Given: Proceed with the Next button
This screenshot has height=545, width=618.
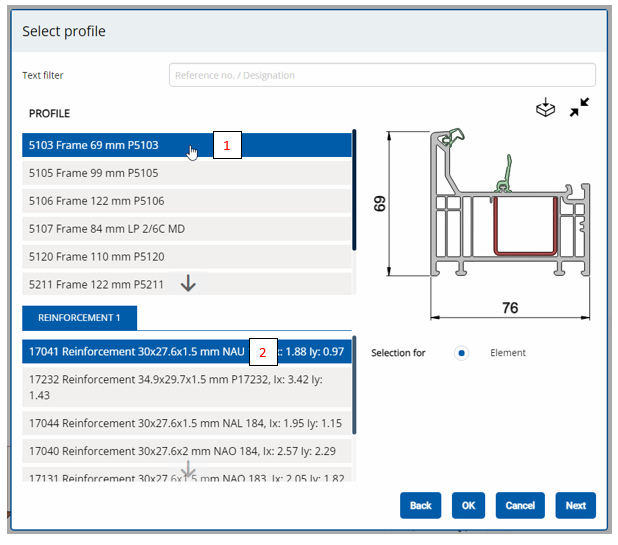Looking at the screenshot, I should tap(575, 506).
